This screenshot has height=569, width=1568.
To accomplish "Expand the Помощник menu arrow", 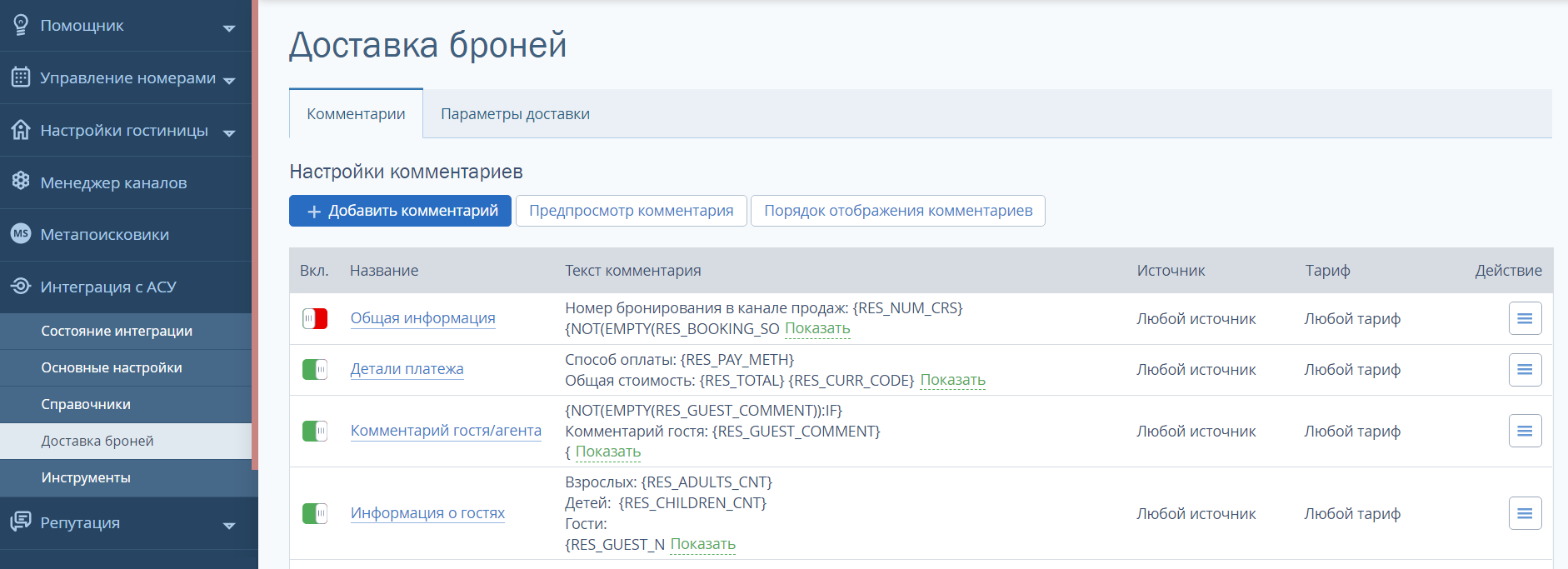I will tap(229, 28).
